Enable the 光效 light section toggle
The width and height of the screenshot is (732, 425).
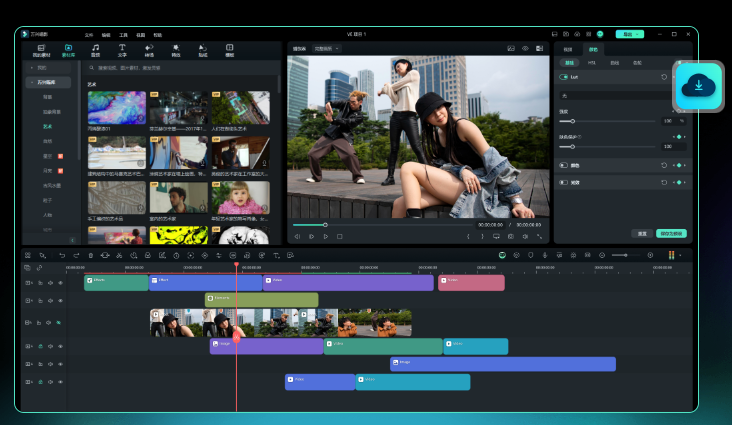(x=564, y=183)
